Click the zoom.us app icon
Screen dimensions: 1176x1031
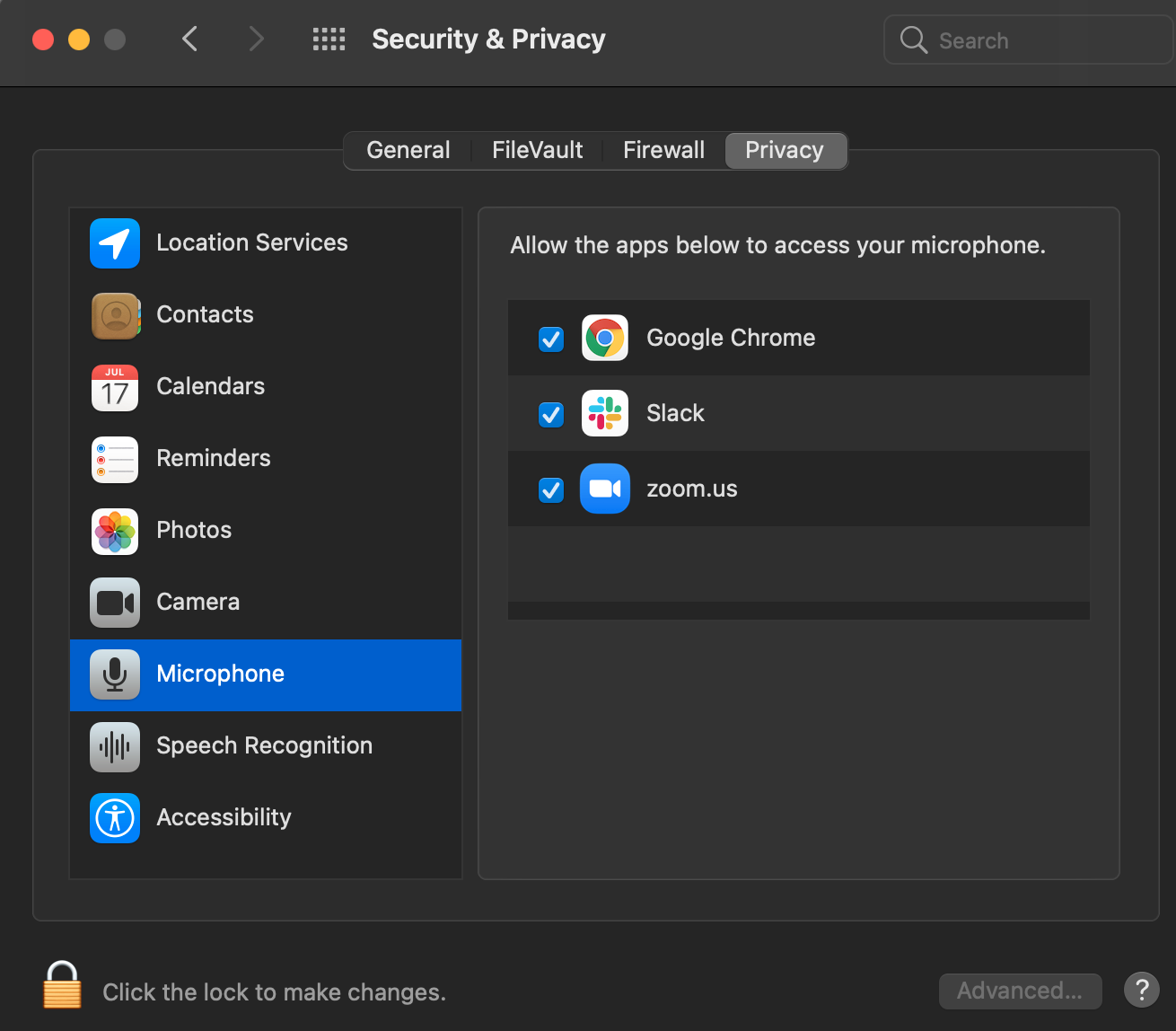coord(605,489)
